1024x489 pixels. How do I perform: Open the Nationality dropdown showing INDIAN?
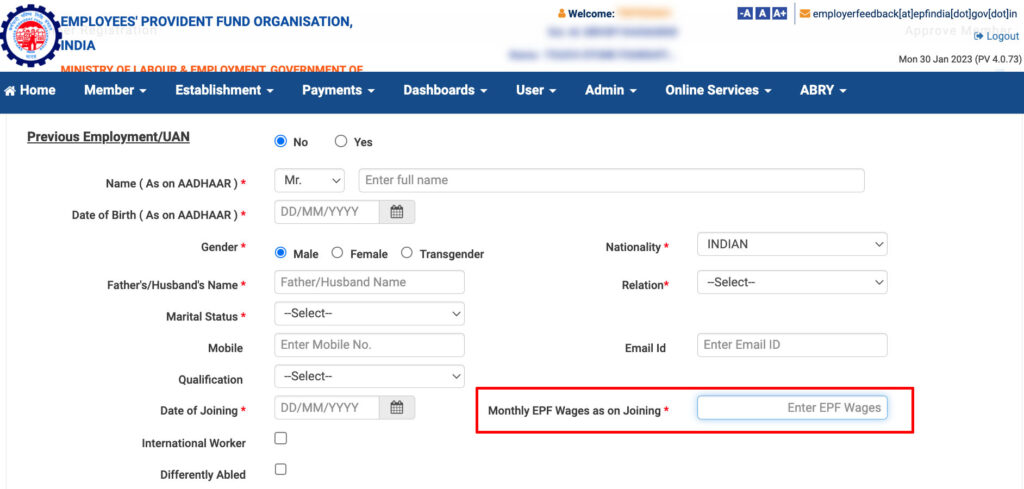792,244
